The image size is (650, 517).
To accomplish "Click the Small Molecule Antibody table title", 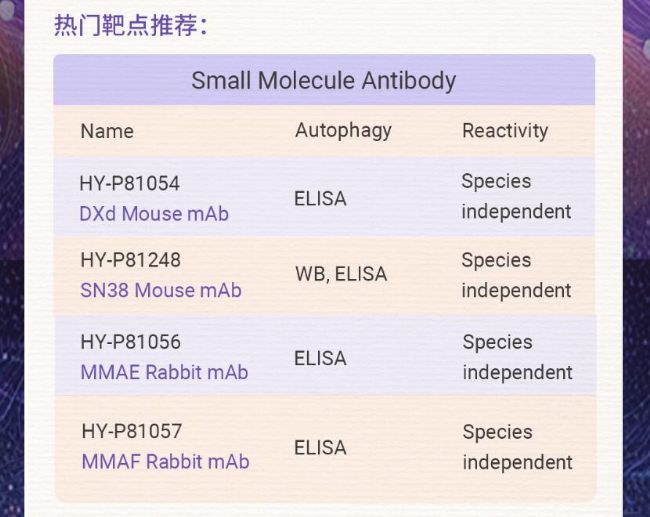I will (323, 81).
